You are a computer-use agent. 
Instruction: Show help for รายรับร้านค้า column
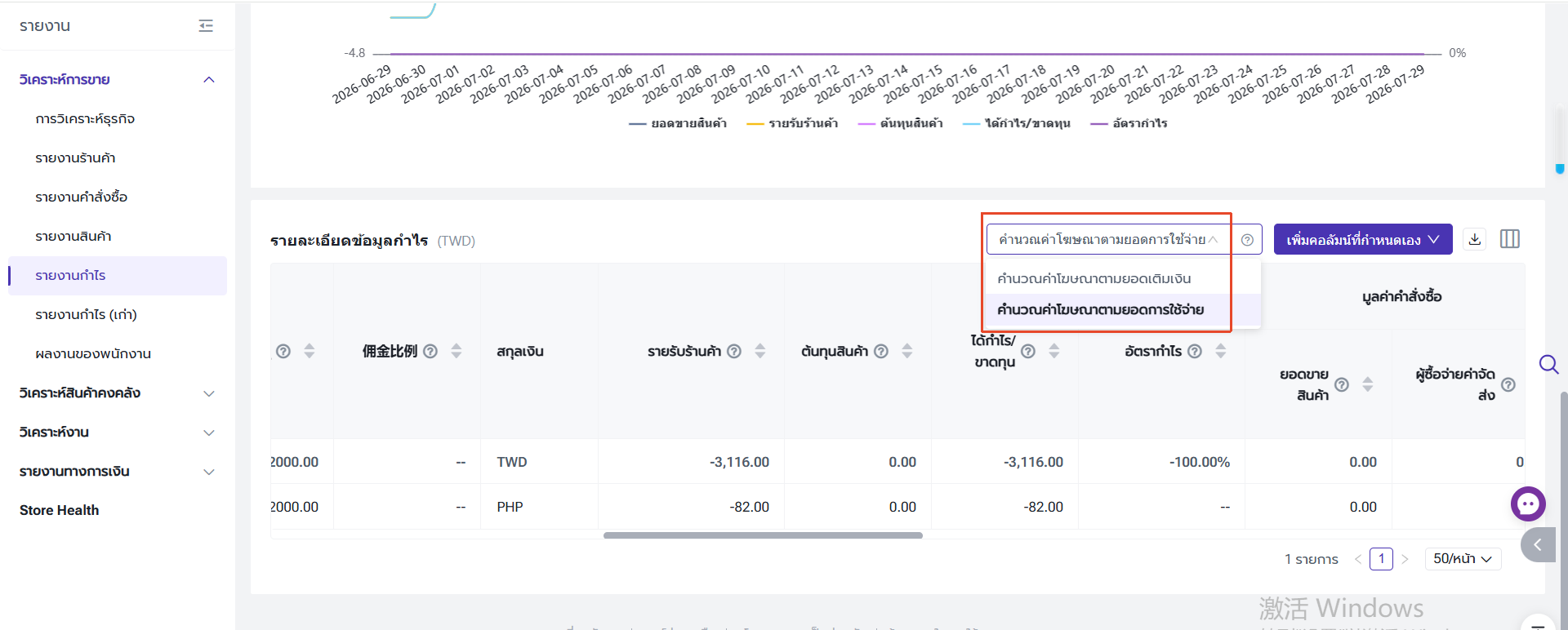(x=734, y=351)
